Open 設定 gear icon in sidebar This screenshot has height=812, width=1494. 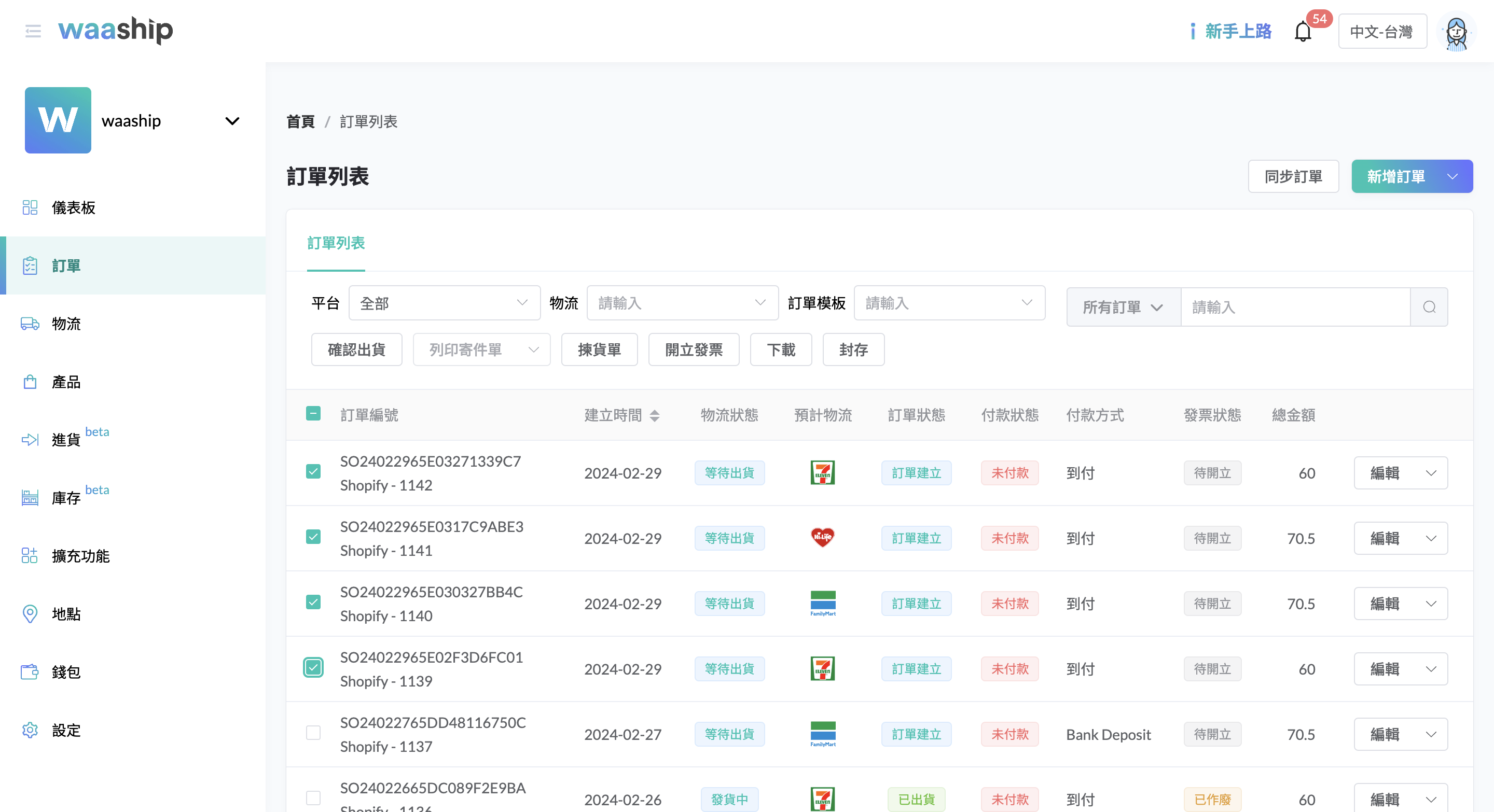click(x=30, y=730)
